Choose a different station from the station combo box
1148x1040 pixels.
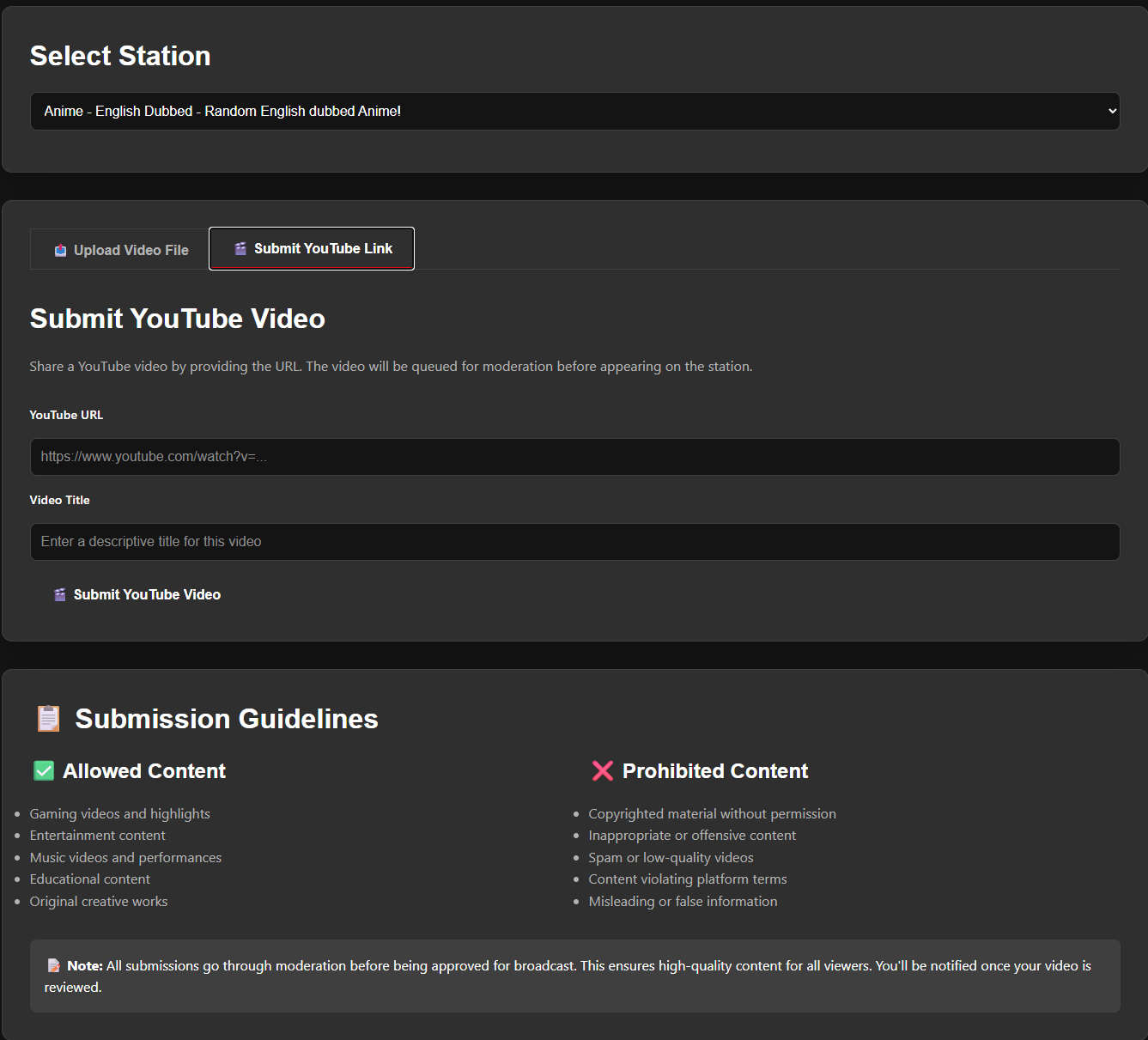574,111
